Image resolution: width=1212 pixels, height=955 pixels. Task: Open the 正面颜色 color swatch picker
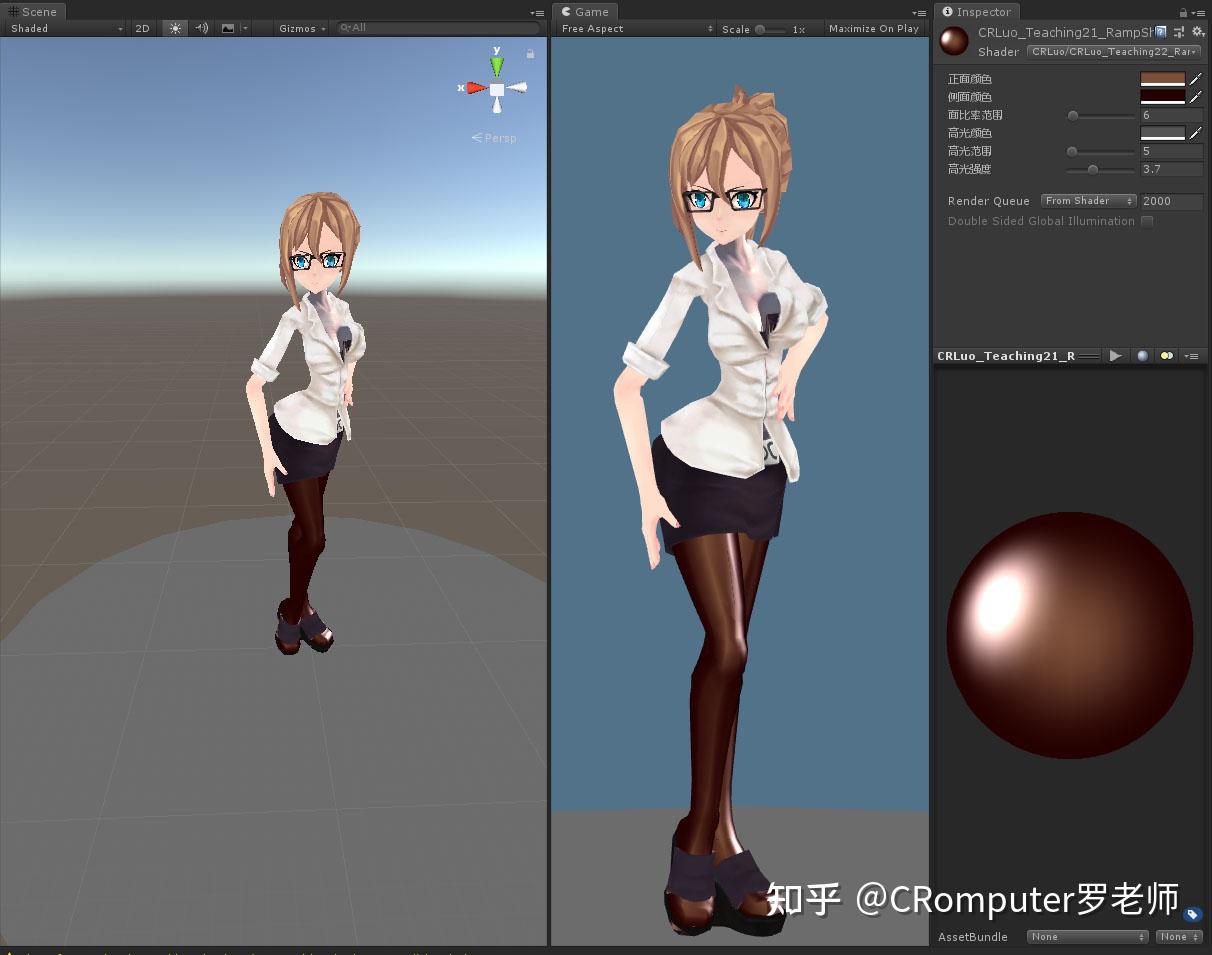[x=1165, y=78]
